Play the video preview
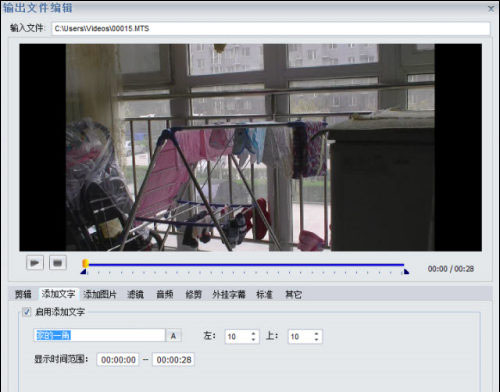500x392 pixels. [x=35, y=263]
